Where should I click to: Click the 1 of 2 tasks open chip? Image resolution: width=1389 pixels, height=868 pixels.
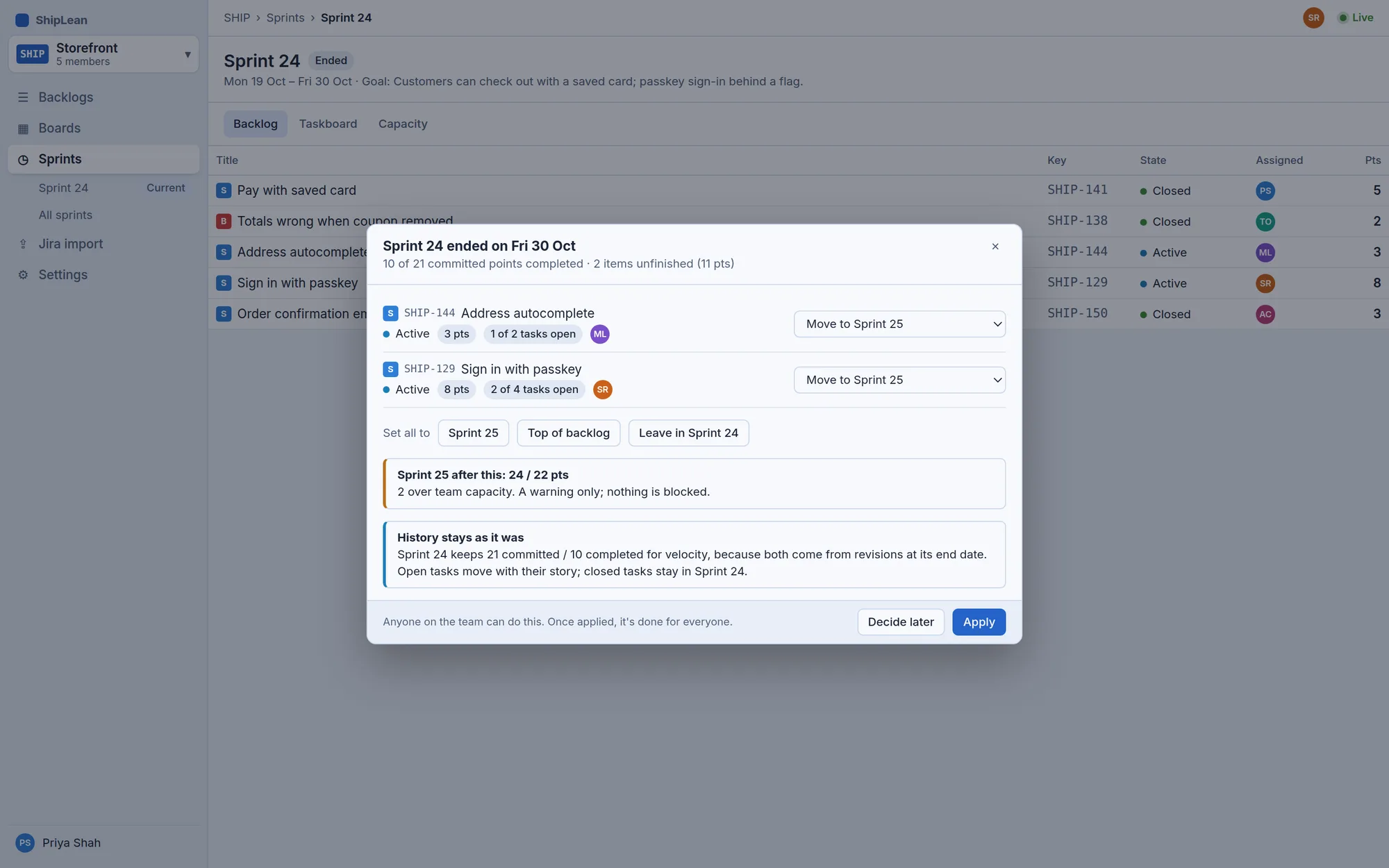pos(533,334)
